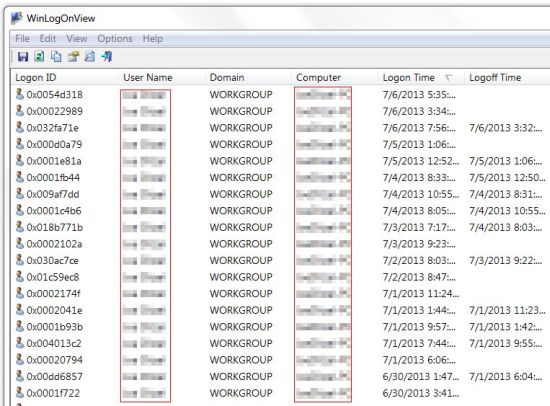550x406 pixels.
Task: Click logon time 7/1/2013 11:24
Action: pyautogui.click(x=421, y=293)
